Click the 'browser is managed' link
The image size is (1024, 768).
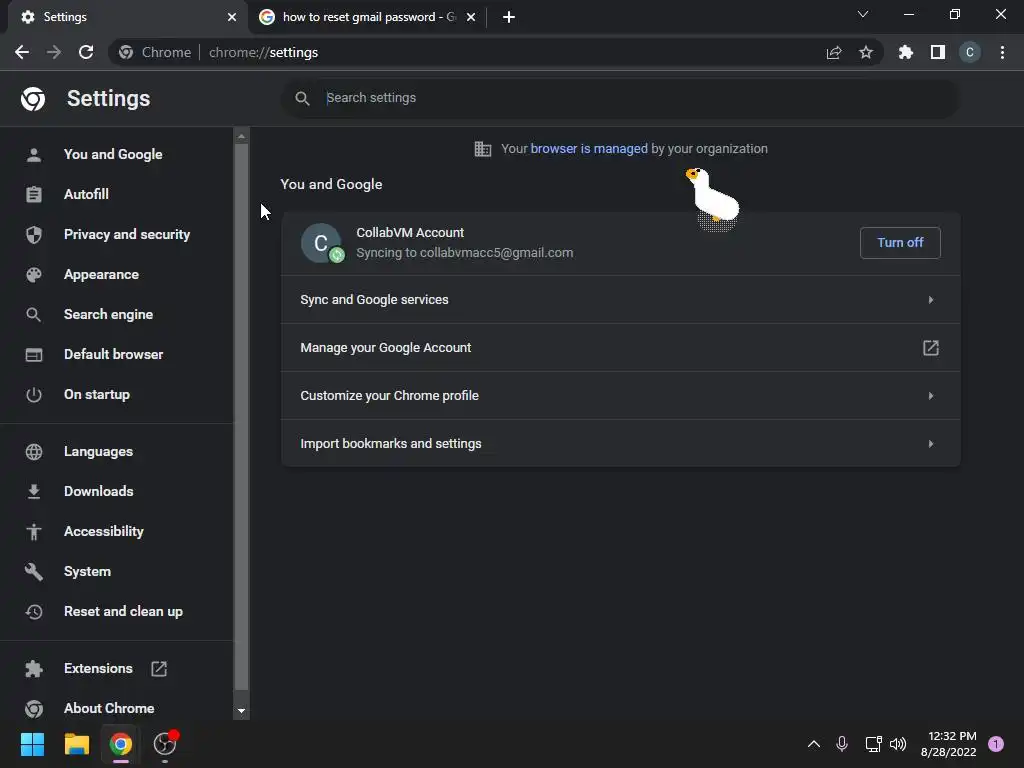[x=588, y=149]
